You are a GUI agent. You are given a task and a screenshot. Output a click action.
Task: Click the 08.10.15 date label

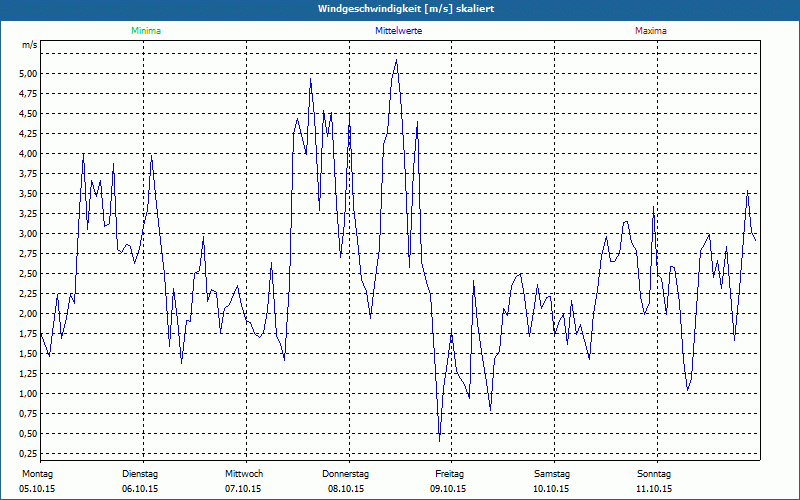[x=346, y=489]
